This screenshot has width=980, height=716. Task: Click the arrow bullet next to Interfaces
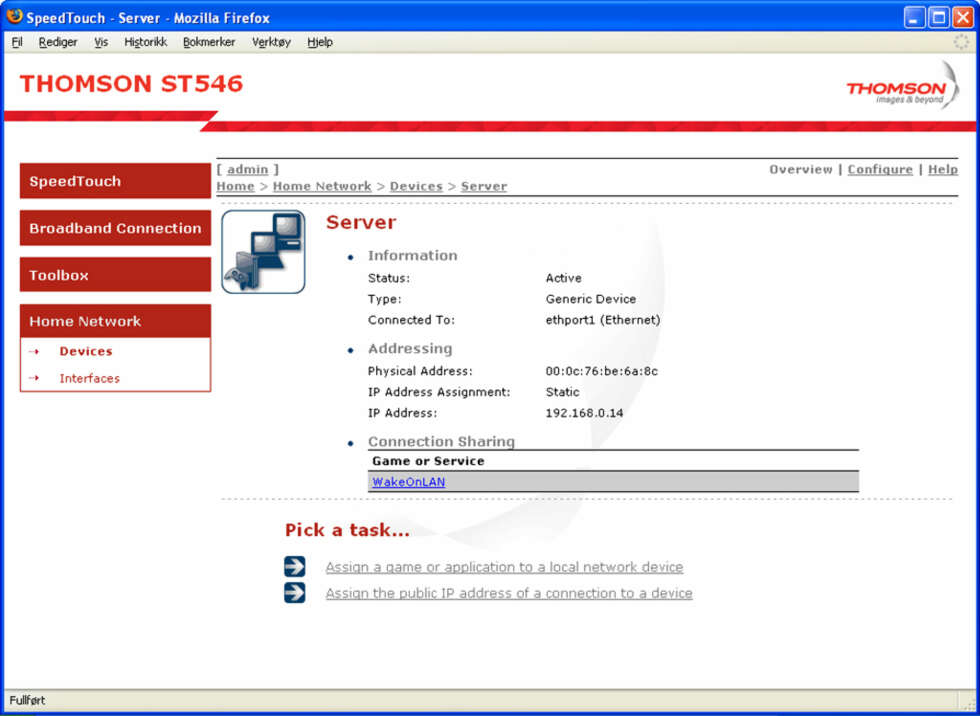pos(34,378)
